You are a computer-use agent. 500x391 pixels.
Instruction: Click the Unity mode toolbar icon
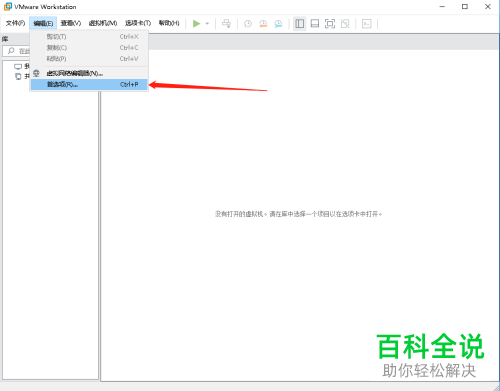coord(345,23)
